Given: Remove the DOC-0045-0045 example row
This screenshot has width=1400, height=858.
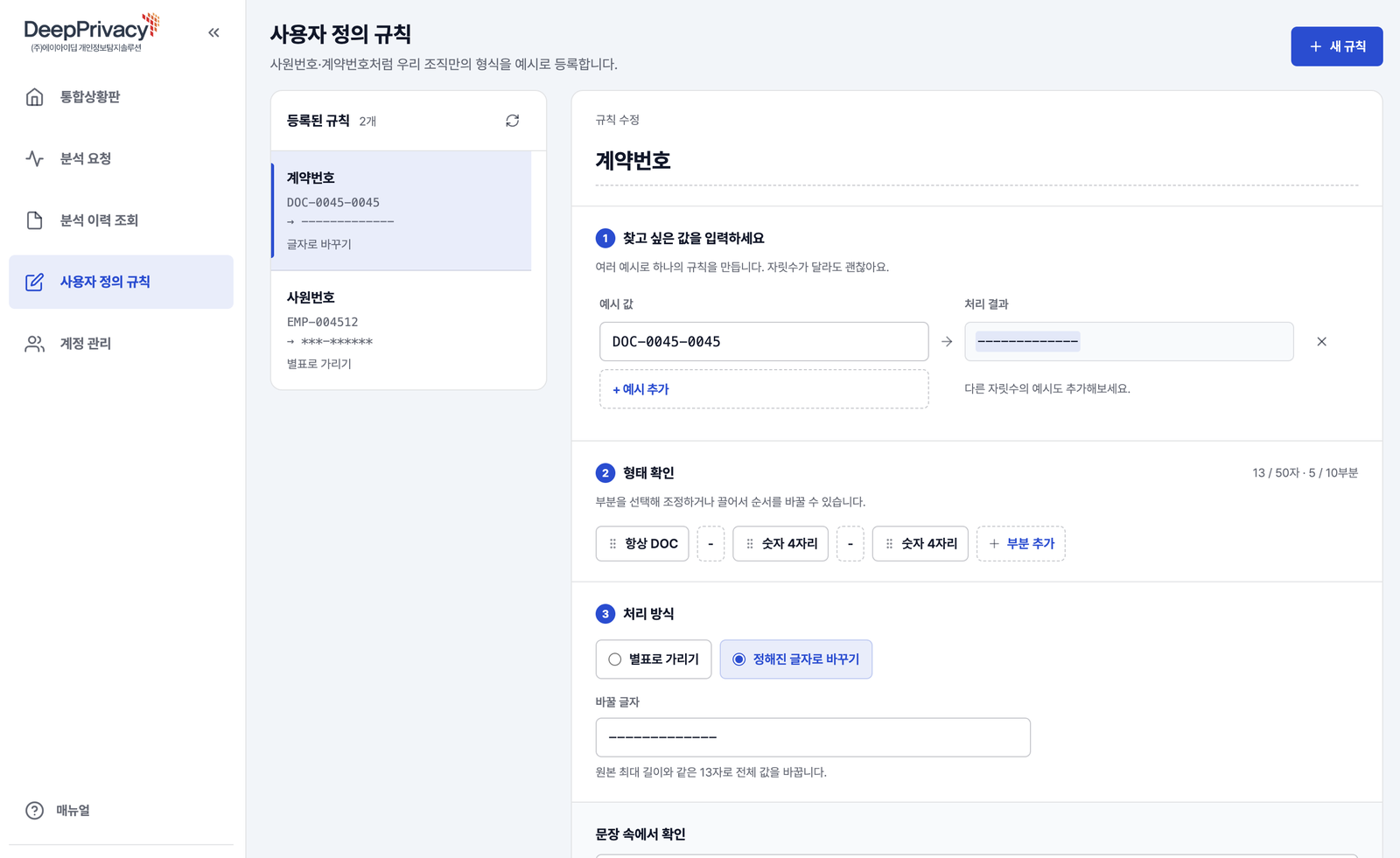Looking at the screenshot, I should click(x=1321, y=342).
